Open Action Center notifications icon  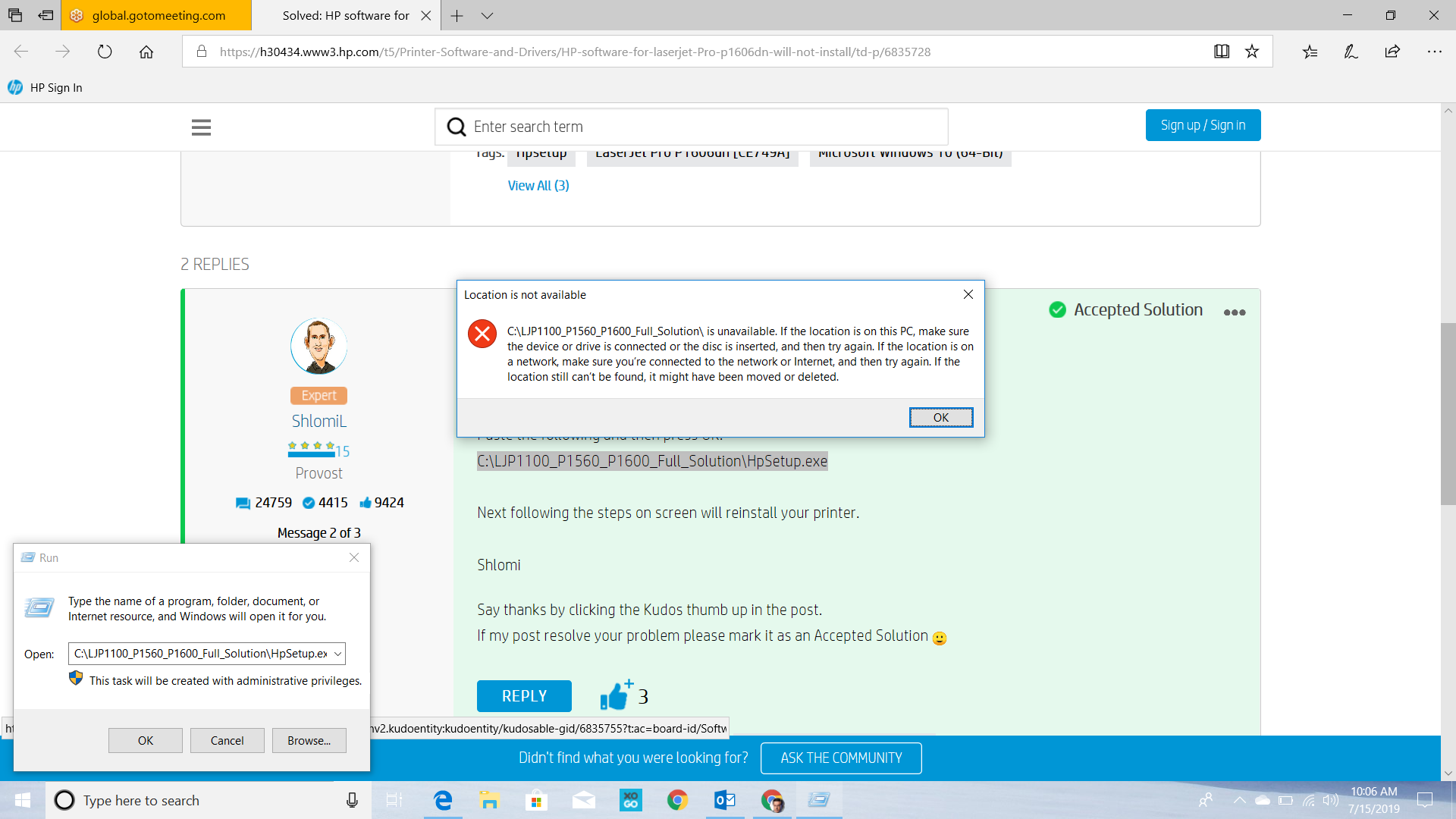[1425, 800]
